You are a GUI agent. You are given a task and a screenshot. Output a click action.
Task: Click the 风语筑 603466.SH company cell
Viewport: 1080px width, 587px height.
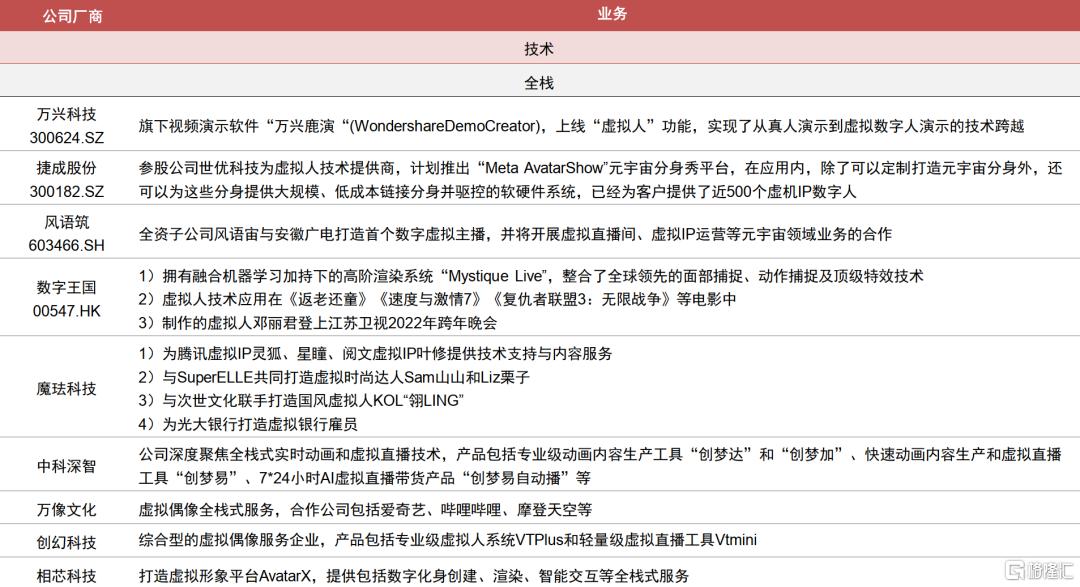coord(67,234)
